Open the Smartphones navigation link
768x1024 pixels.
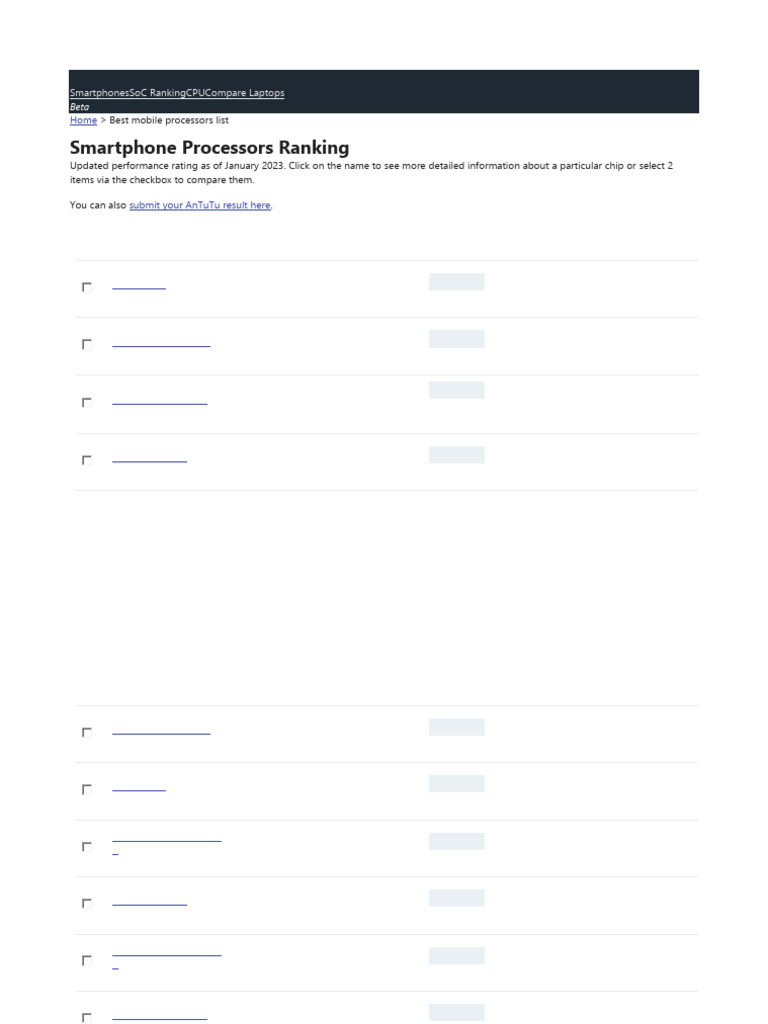(x=99, y=93)
